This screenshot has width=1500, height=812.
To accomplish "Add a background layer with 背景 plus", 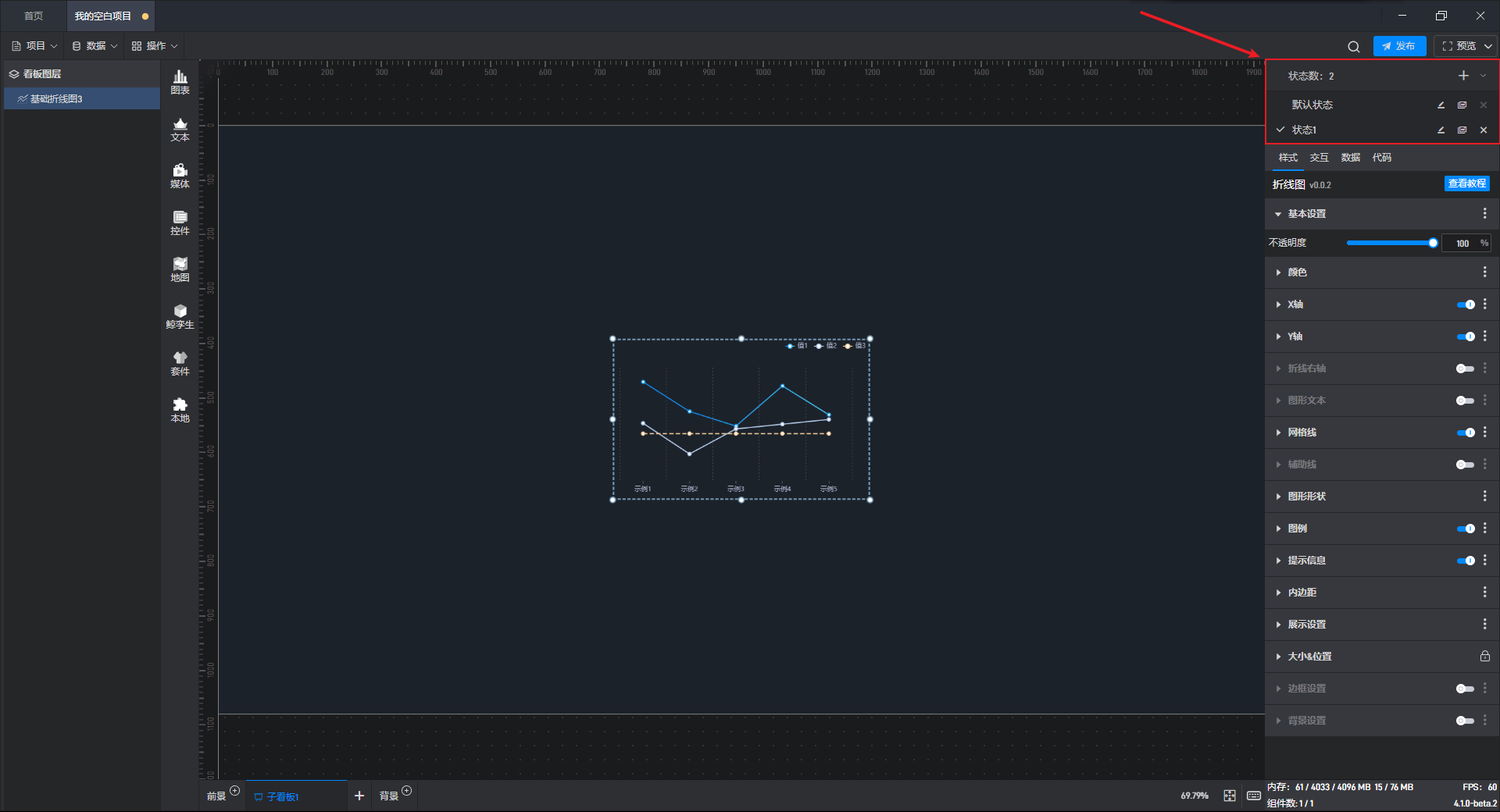I will pos(407,791).
